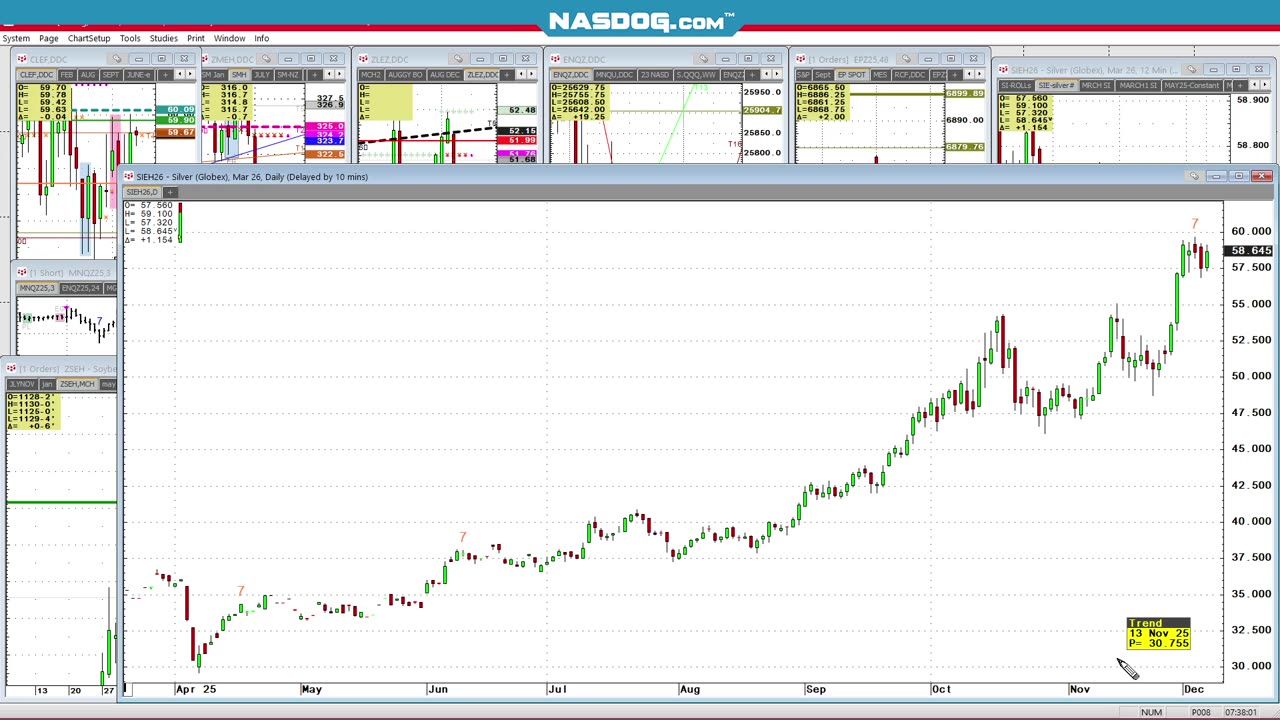
Task: Select JUNE-e tab in CLEF window
Action: (x=138, y=75)
